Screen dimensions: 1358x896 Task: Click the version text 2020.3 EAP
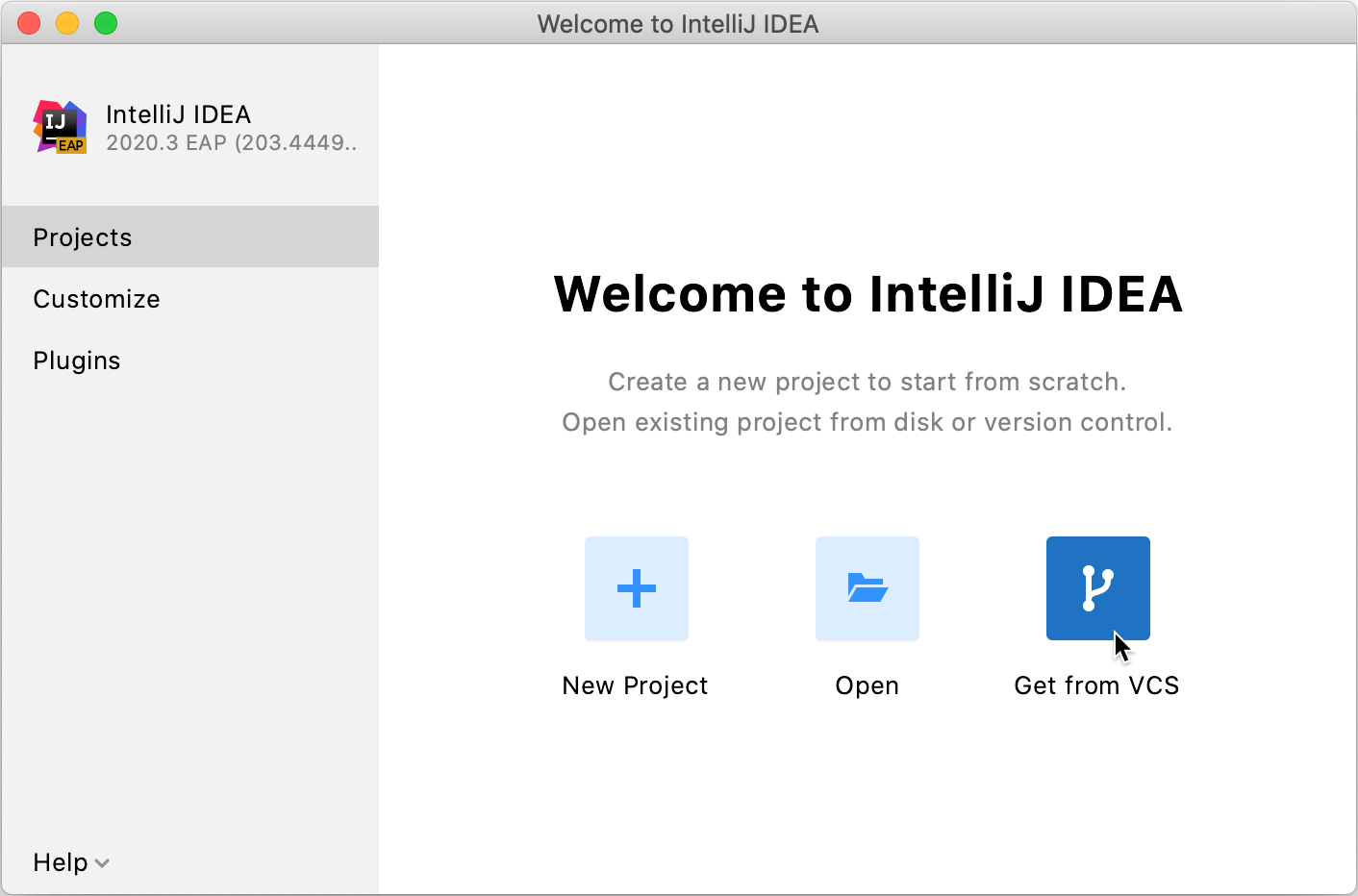click(231, 143)
